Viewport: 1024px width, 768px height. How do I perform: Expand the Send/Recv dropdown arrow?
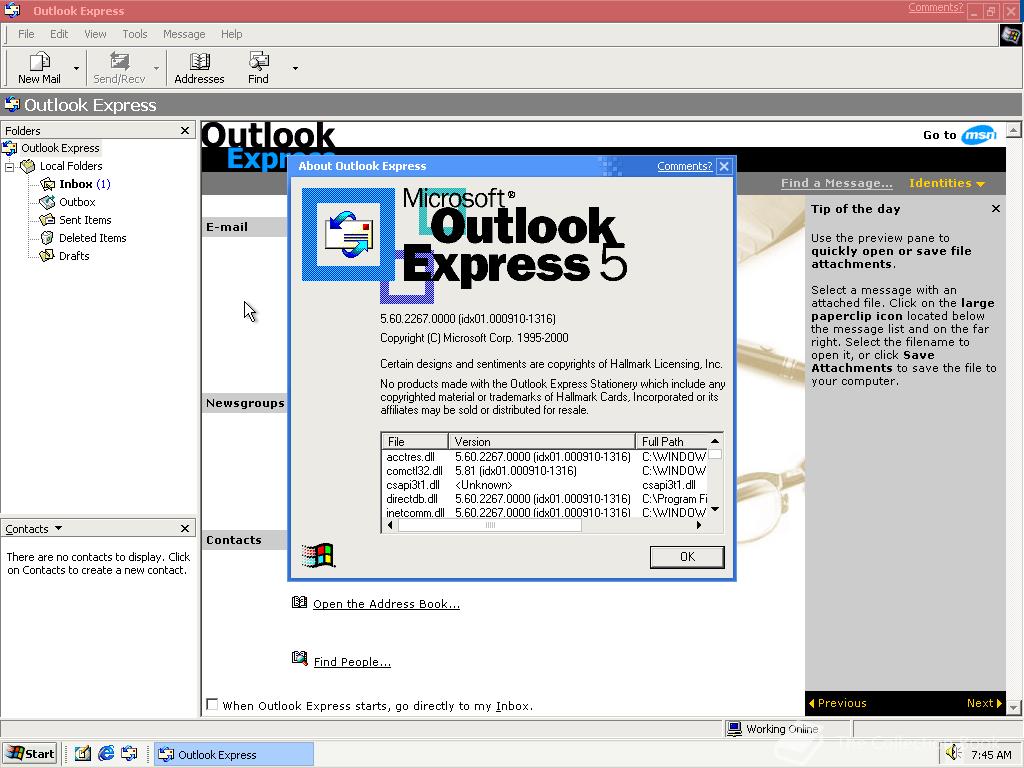pyautogui.click(x=156, y=68)
